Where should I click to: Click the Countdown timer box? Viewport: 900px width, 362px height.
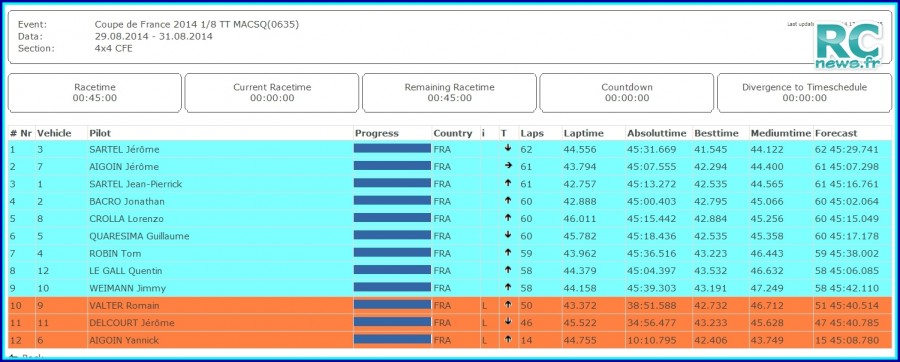(x=627, y=92)
